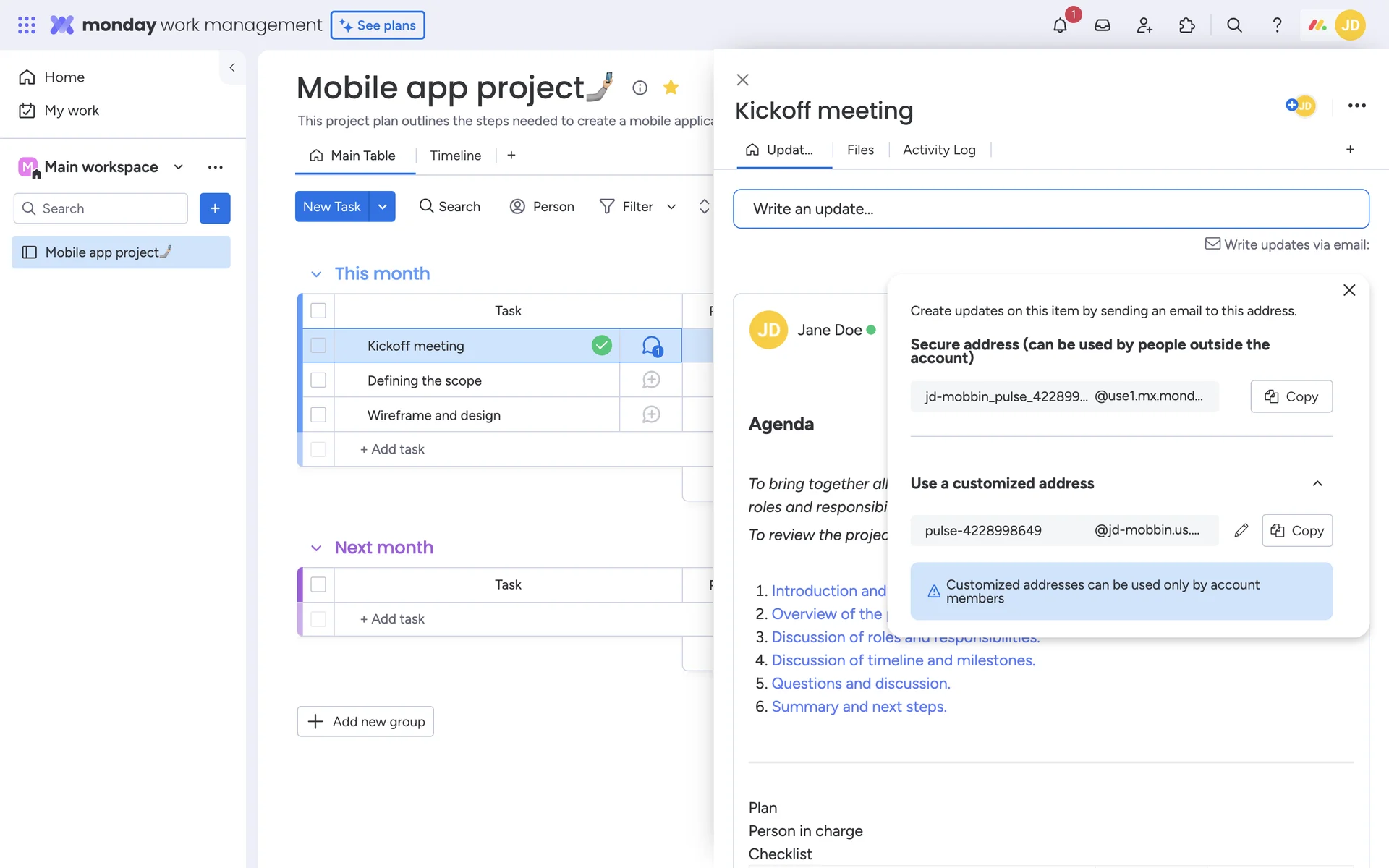Collapse the This month group
Screen dimensions: 1389x868
pos(316,274)
